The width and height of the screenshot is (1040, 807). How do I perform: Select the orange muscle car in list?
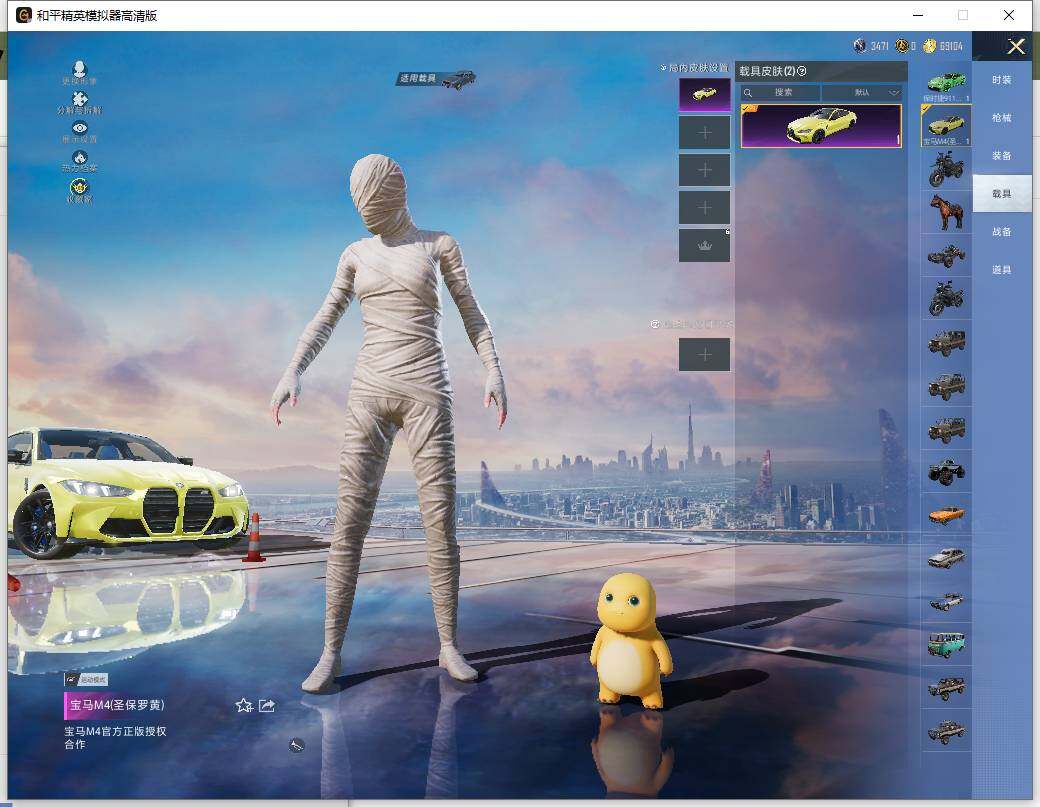[945, 515]
